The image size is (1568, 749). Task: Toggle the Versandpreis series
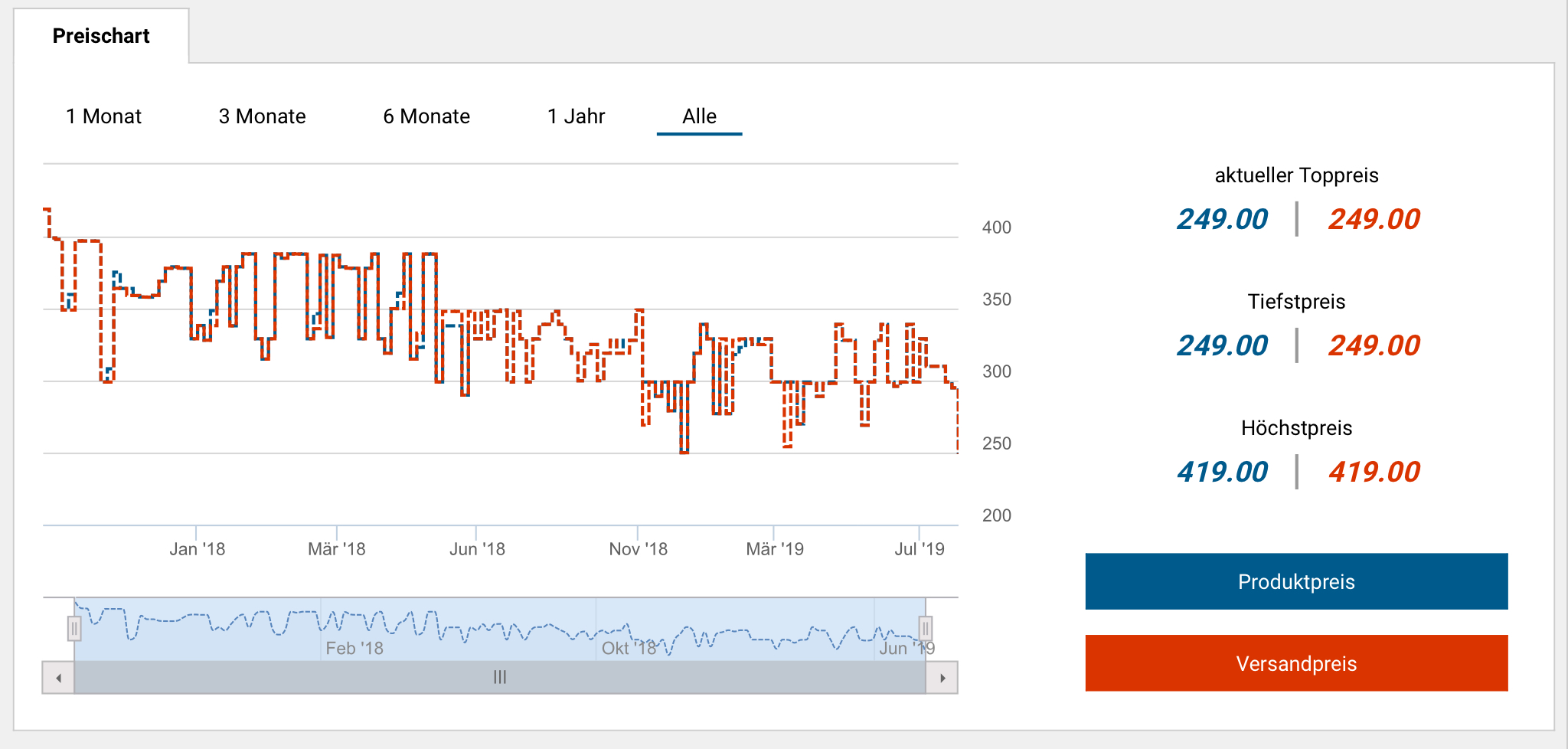(1296, 663)
